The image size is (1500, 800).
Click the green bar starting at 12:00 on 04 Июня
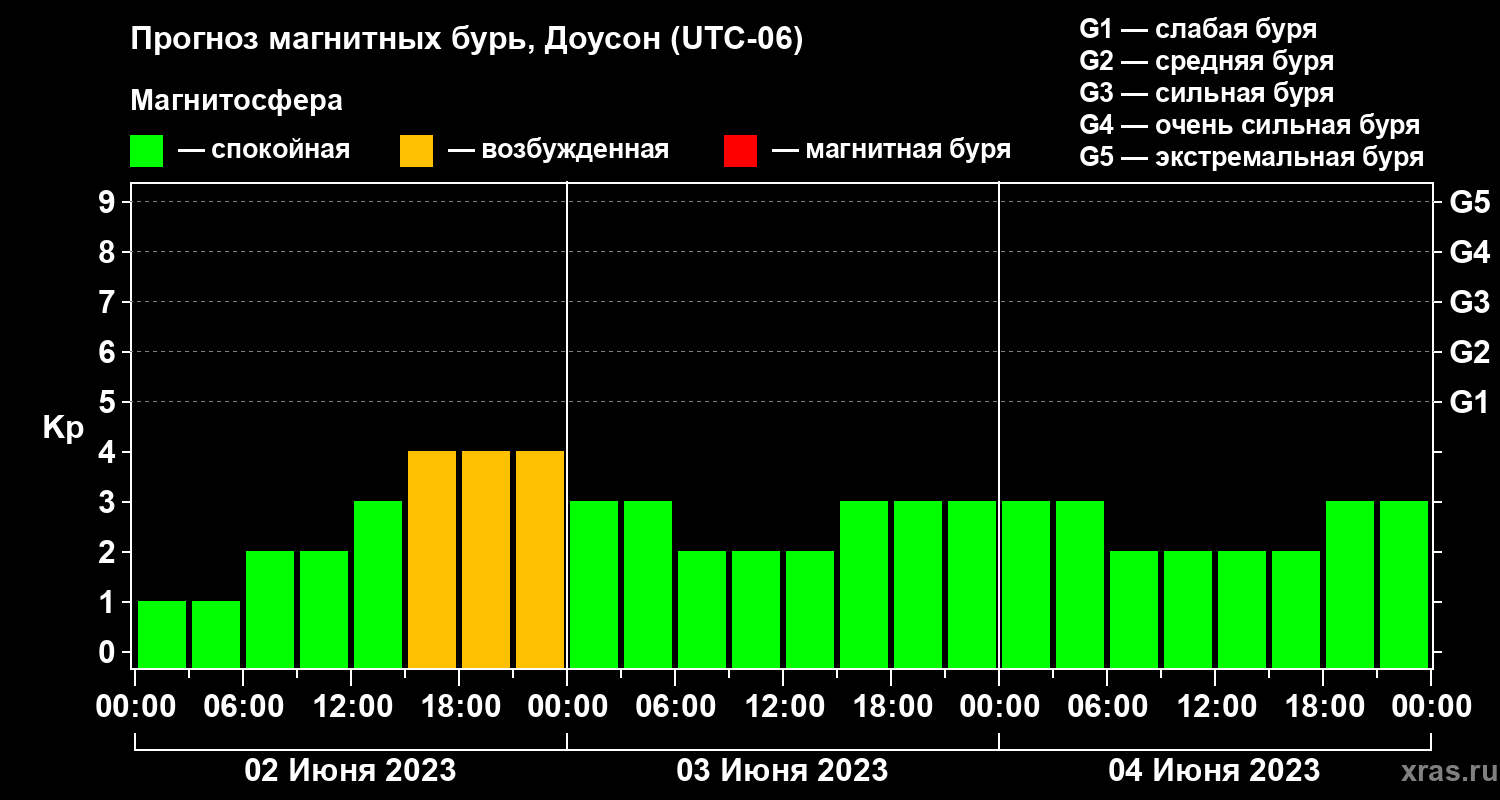point(1242,609)
